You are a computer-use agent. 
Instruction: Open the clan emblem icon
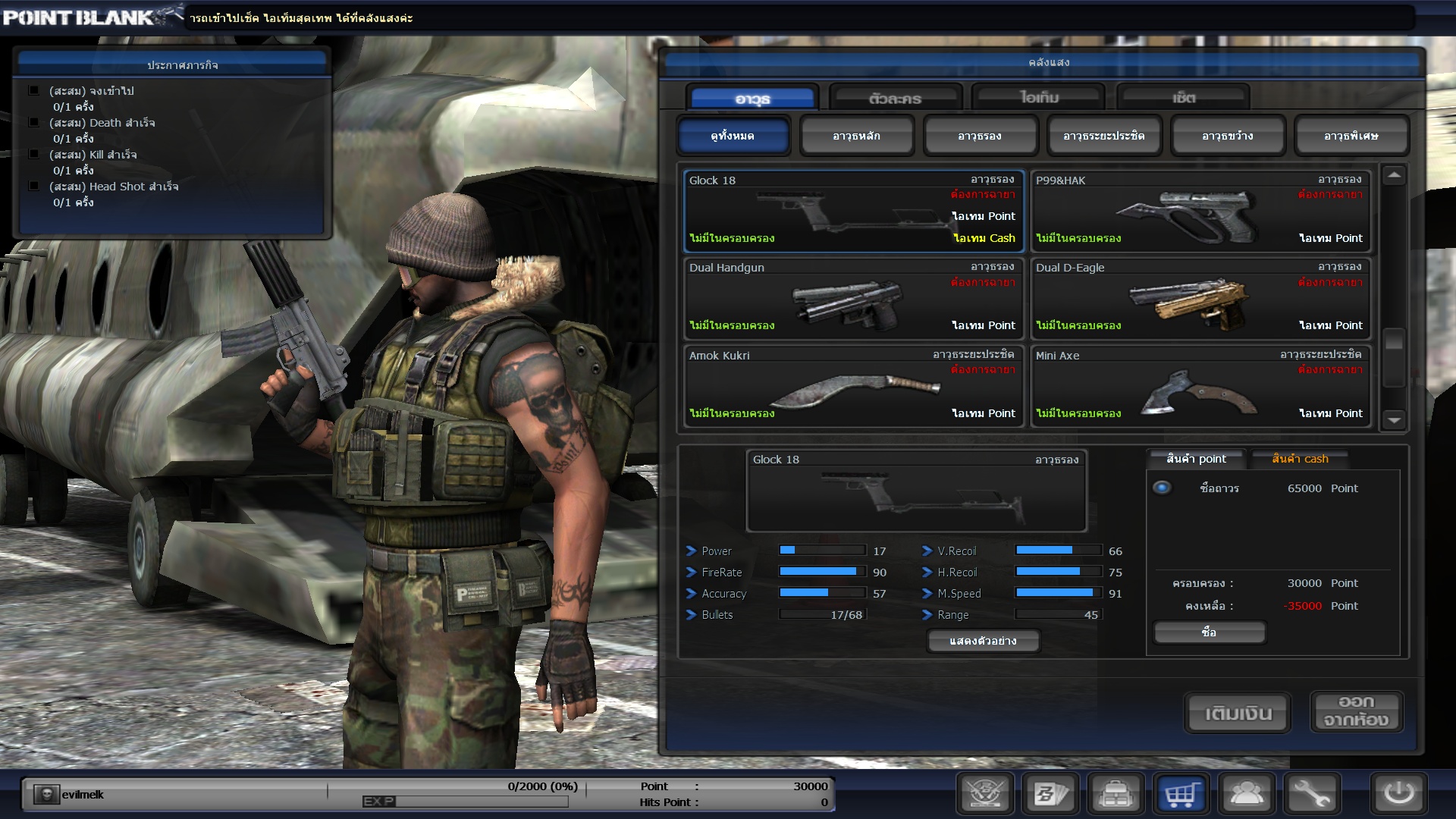click(x=985, y=794)
